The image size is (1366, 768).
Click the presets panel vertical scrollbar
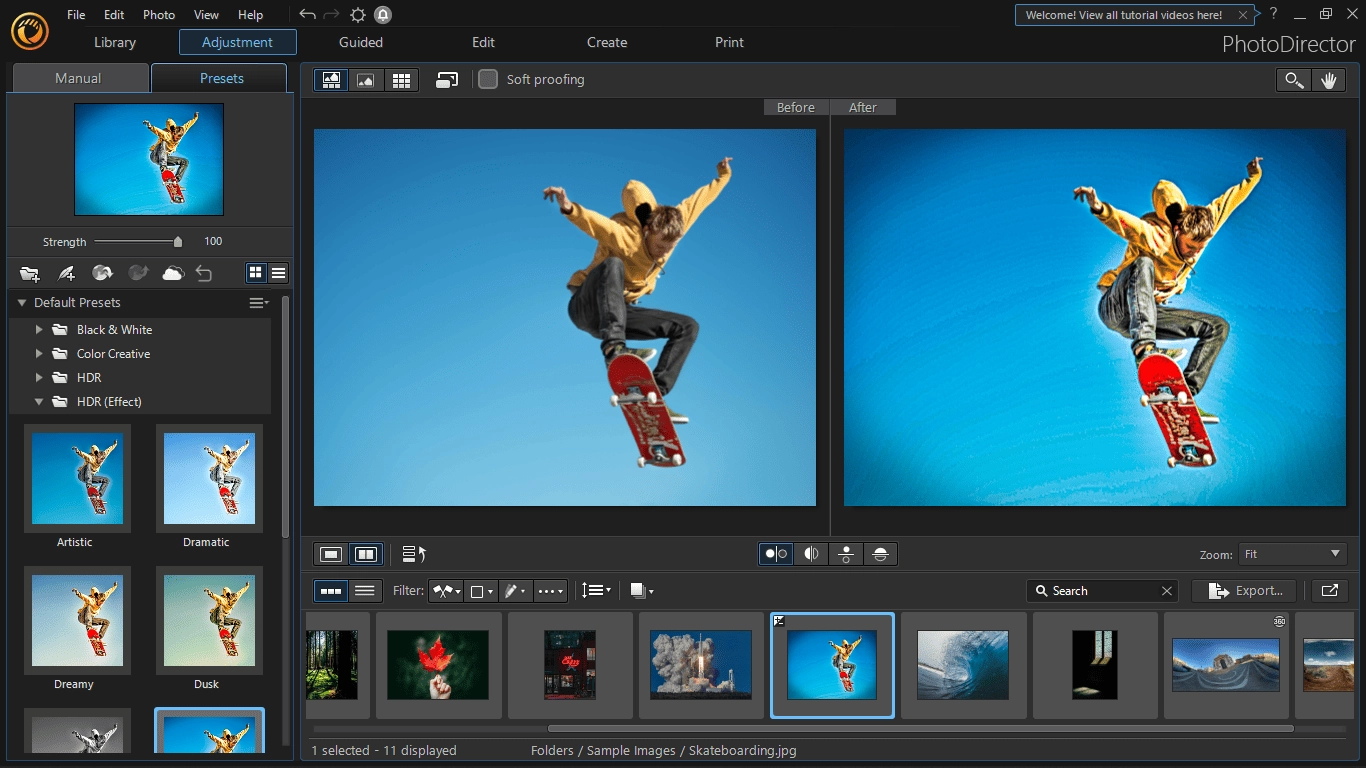click(x=286, y=415)
